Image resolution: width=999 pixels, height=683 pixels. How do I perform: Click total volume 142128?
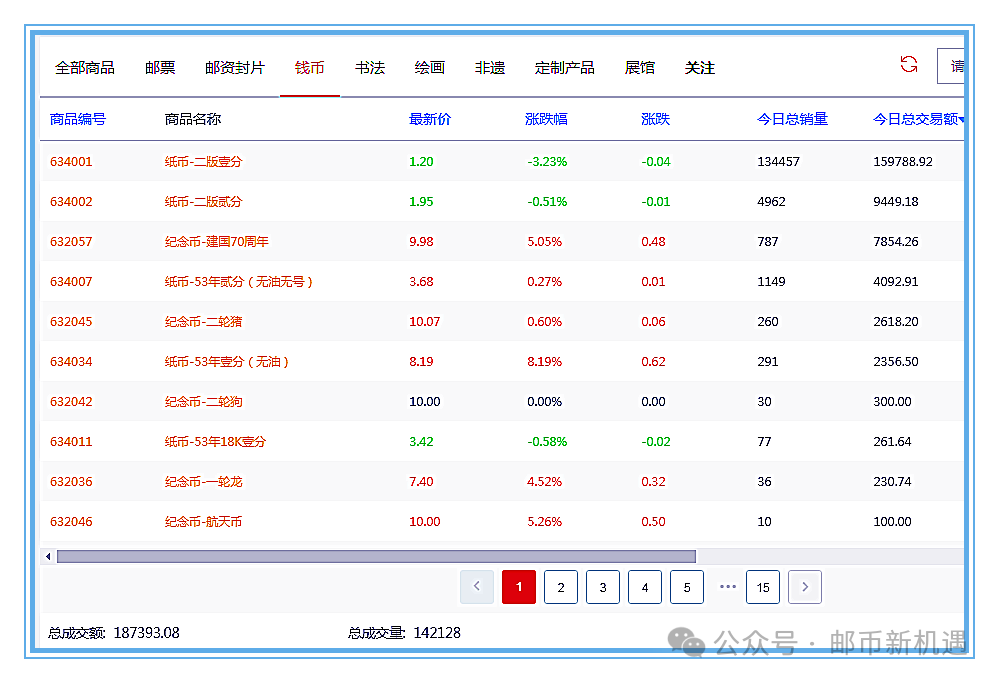(437, 633)
